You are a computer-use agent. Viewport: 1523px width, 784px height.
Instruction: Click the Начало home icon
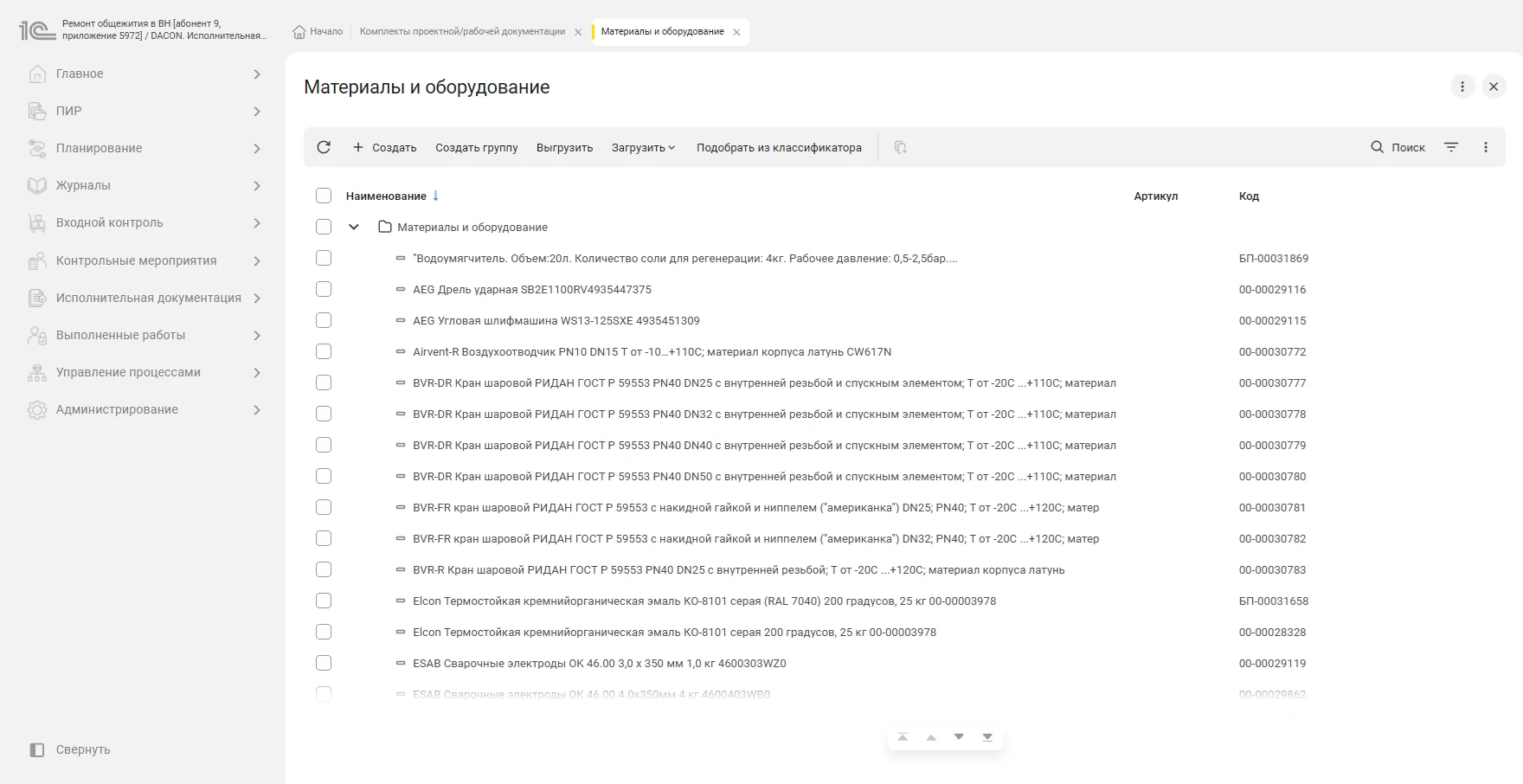coord(299,31)
